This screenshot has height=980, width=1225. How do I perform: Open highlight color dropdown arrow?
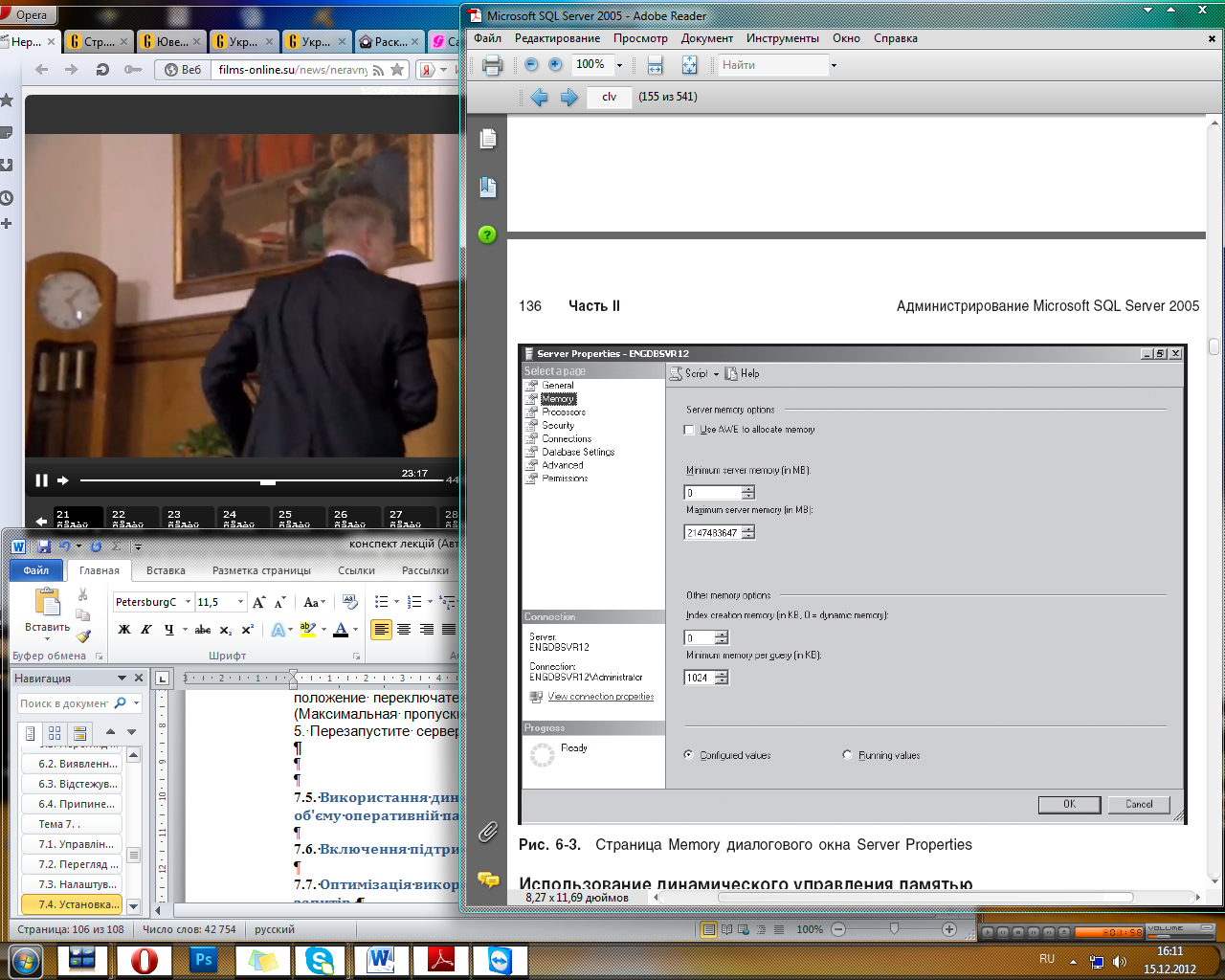click(323, 630)
